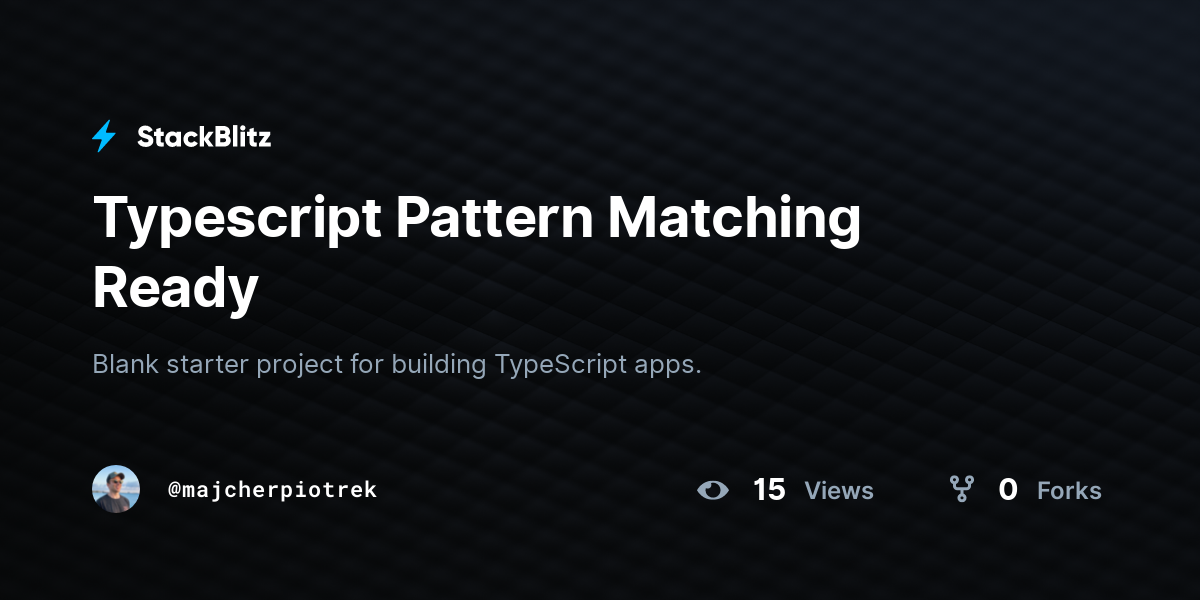Click the view count number 15
1200x600 pixels.
tap(769, 490)
